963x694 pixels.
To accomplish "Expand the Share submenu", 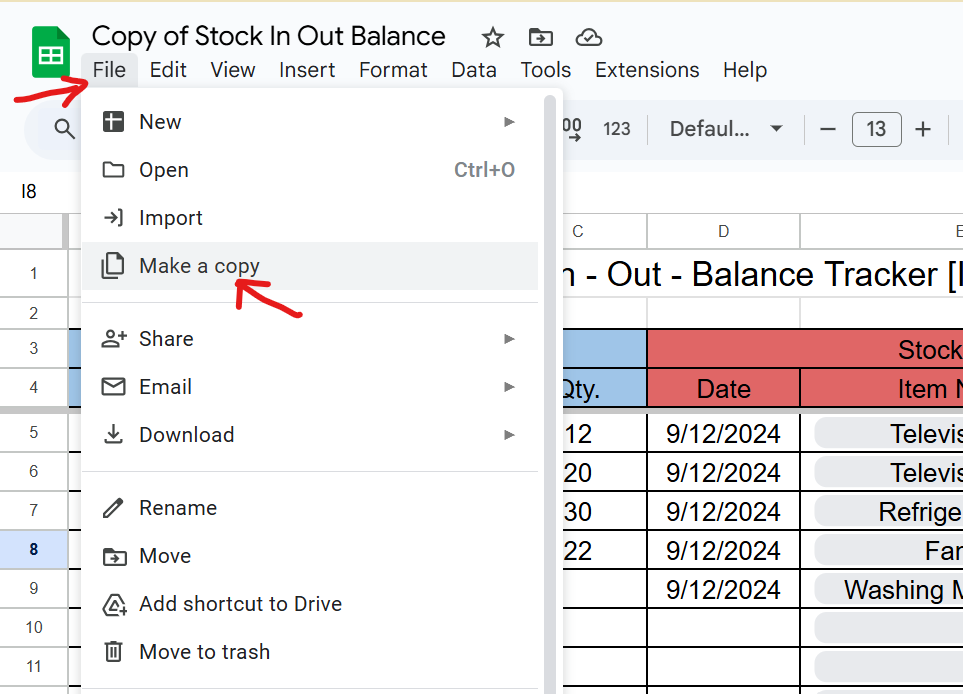I will [x=310, y=339].
